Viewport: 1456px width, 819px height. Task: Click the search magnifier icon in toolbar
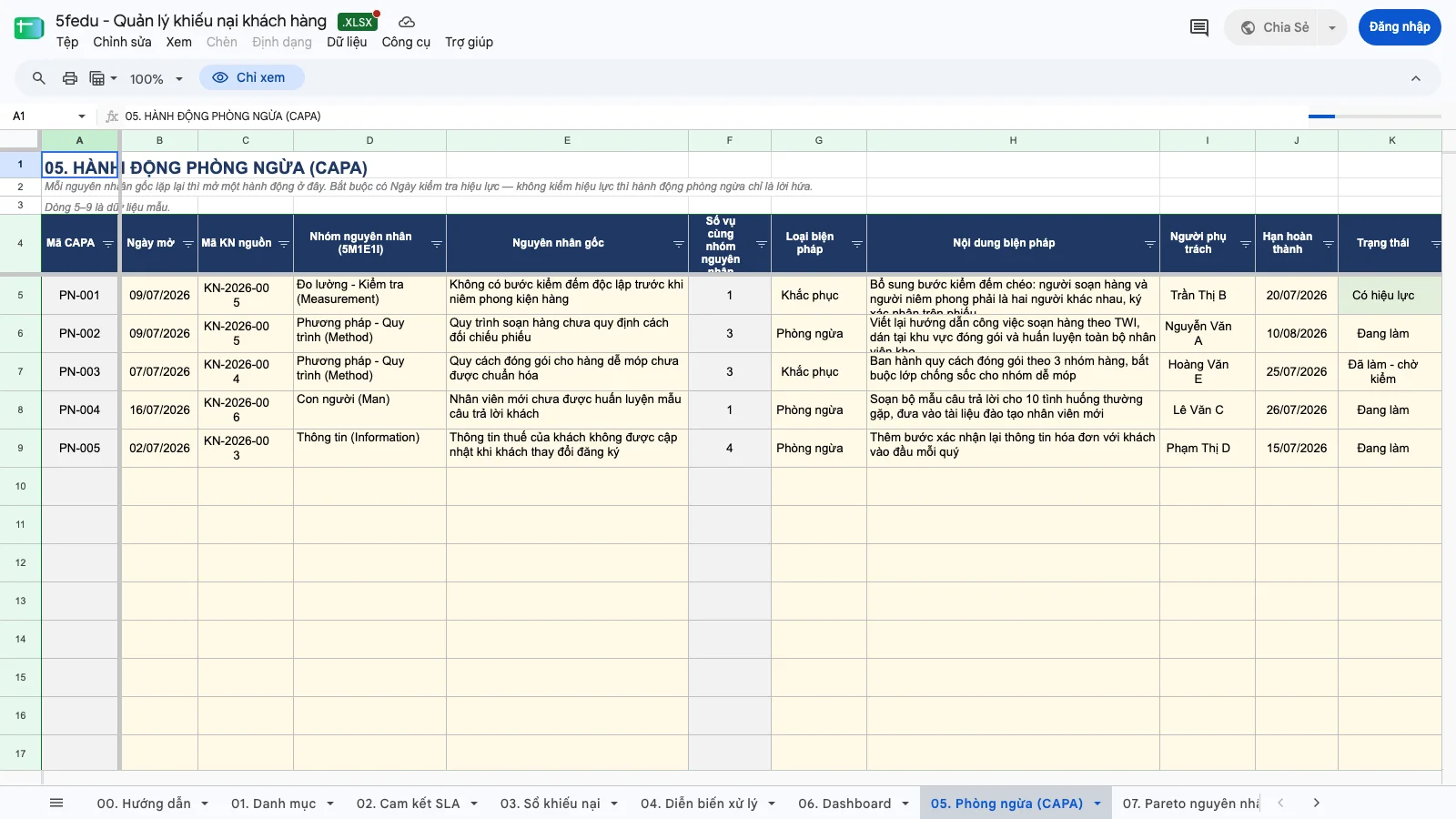coord(39,78)
